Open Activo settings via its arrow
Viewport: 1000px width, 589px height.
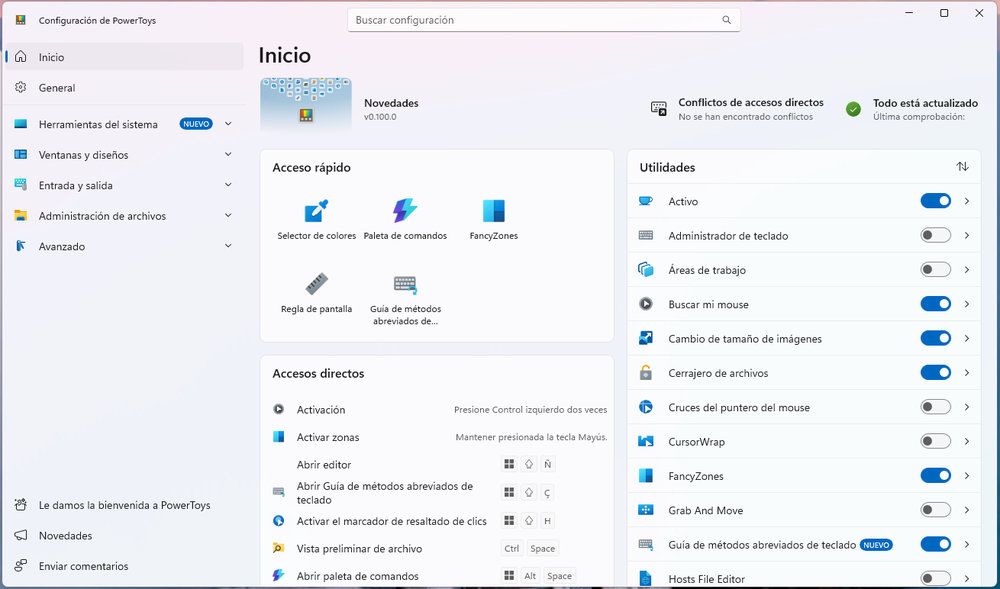967,201
